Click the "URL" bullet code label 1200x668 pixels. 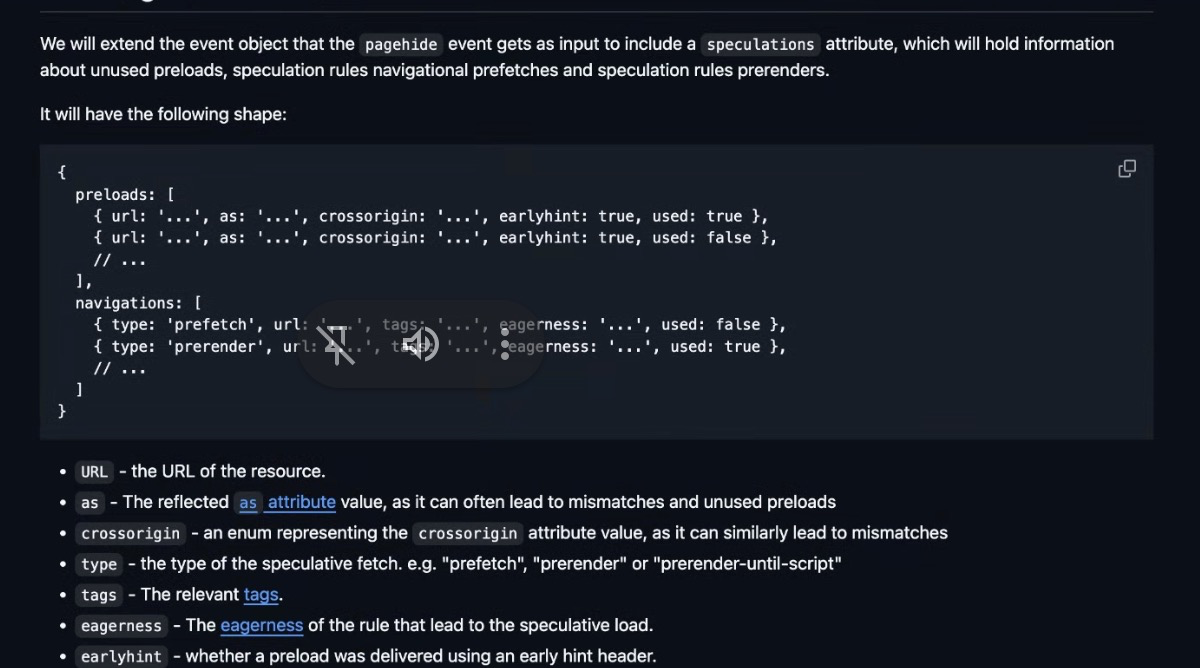pyautogui.click(x=94, y=472)
